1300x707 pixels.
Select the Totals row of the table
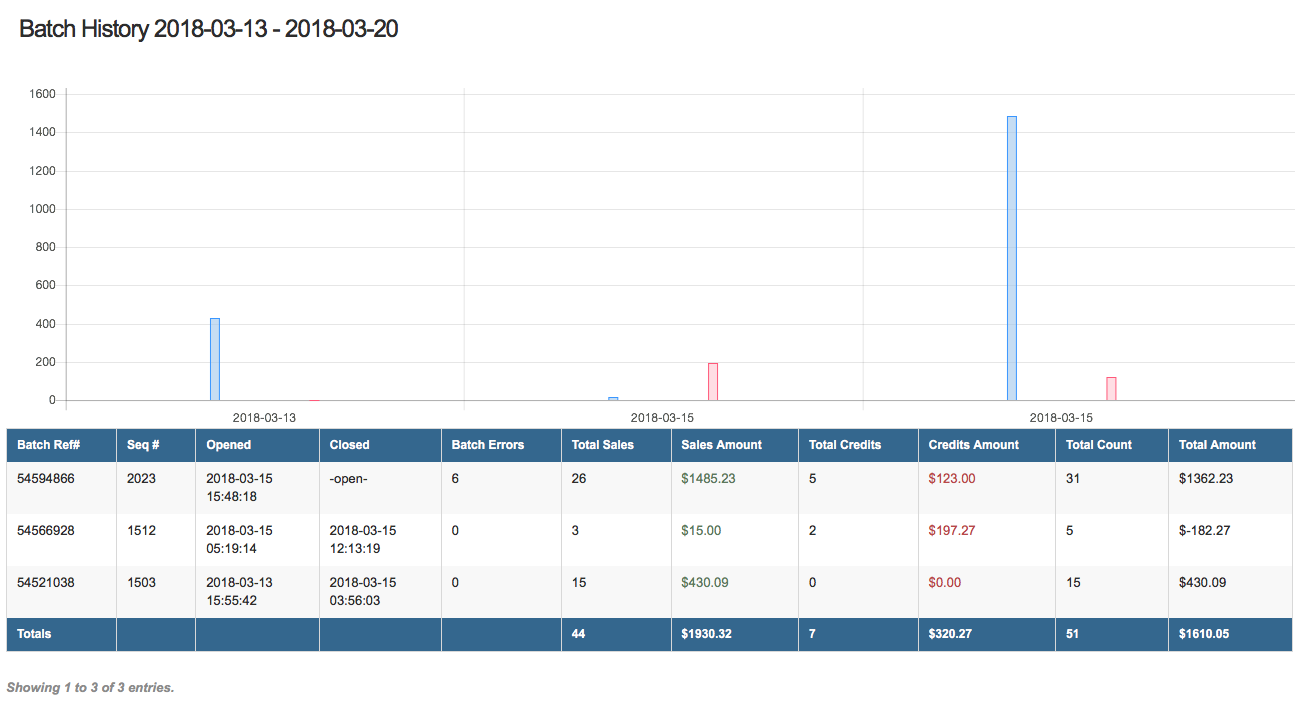400,634
